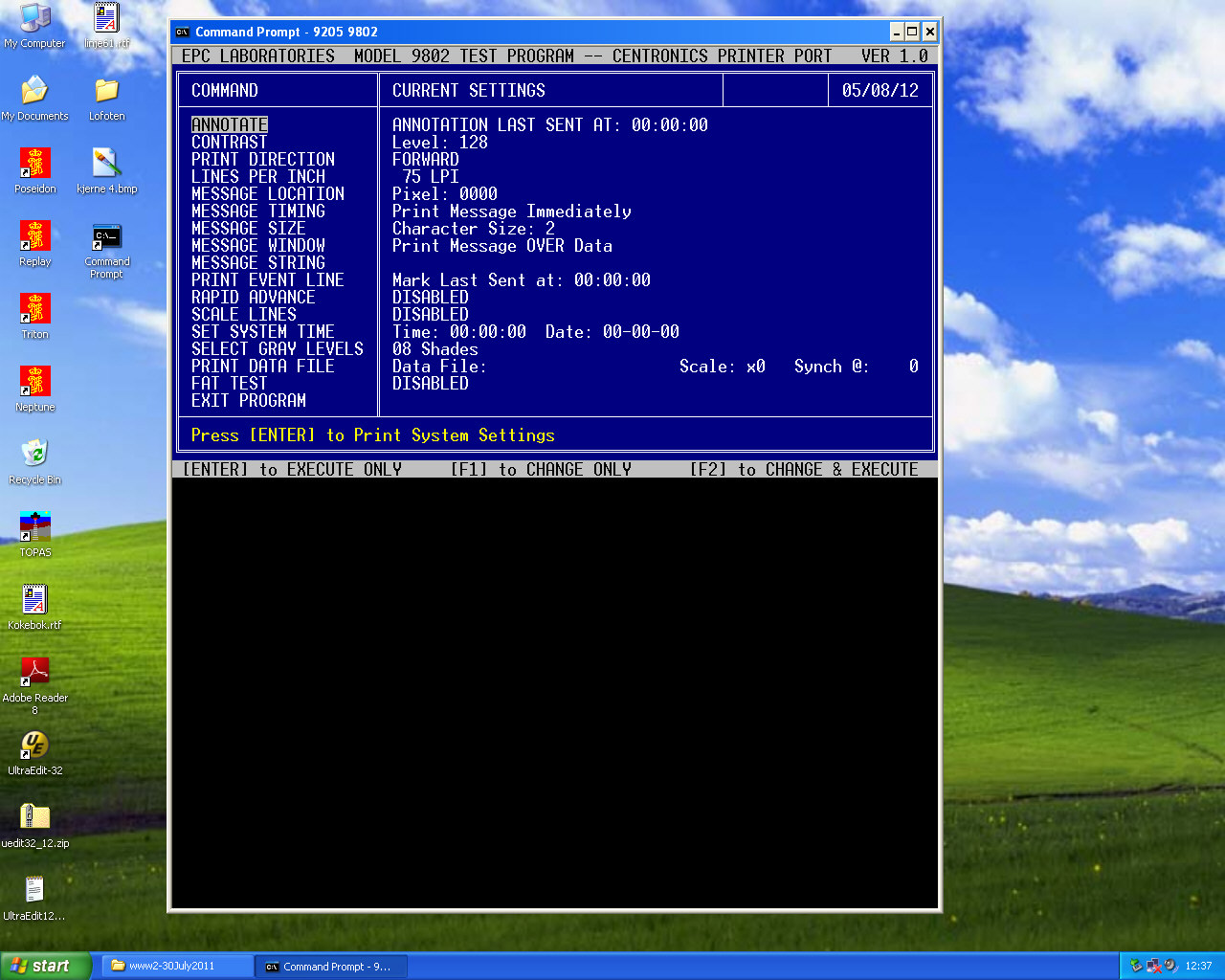This screenshot has height=980, width=1225.
Task: Open the uedit32_12.zip archive icon
Action: [x=35, y=817]
